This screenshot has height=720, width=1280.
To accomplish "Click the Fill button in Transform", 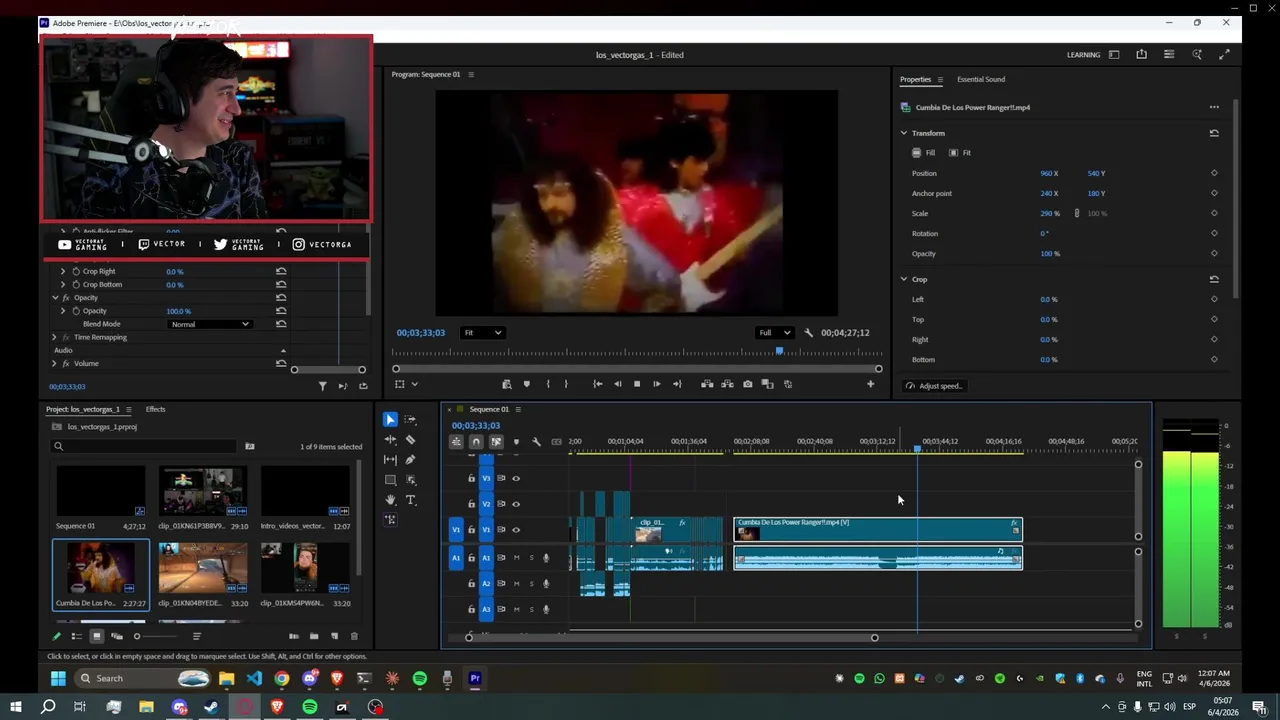I will (x=924, y=153).
